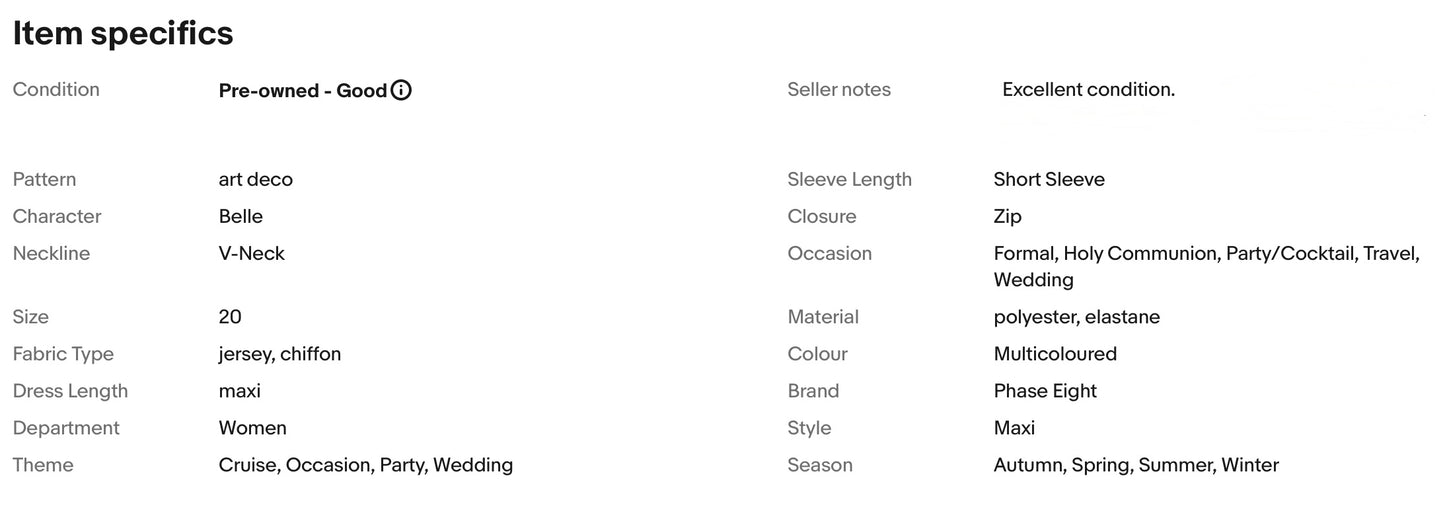The image size is (1445, 523).
Task: Click the V-Neck neckline value
Action: point(251,254)
